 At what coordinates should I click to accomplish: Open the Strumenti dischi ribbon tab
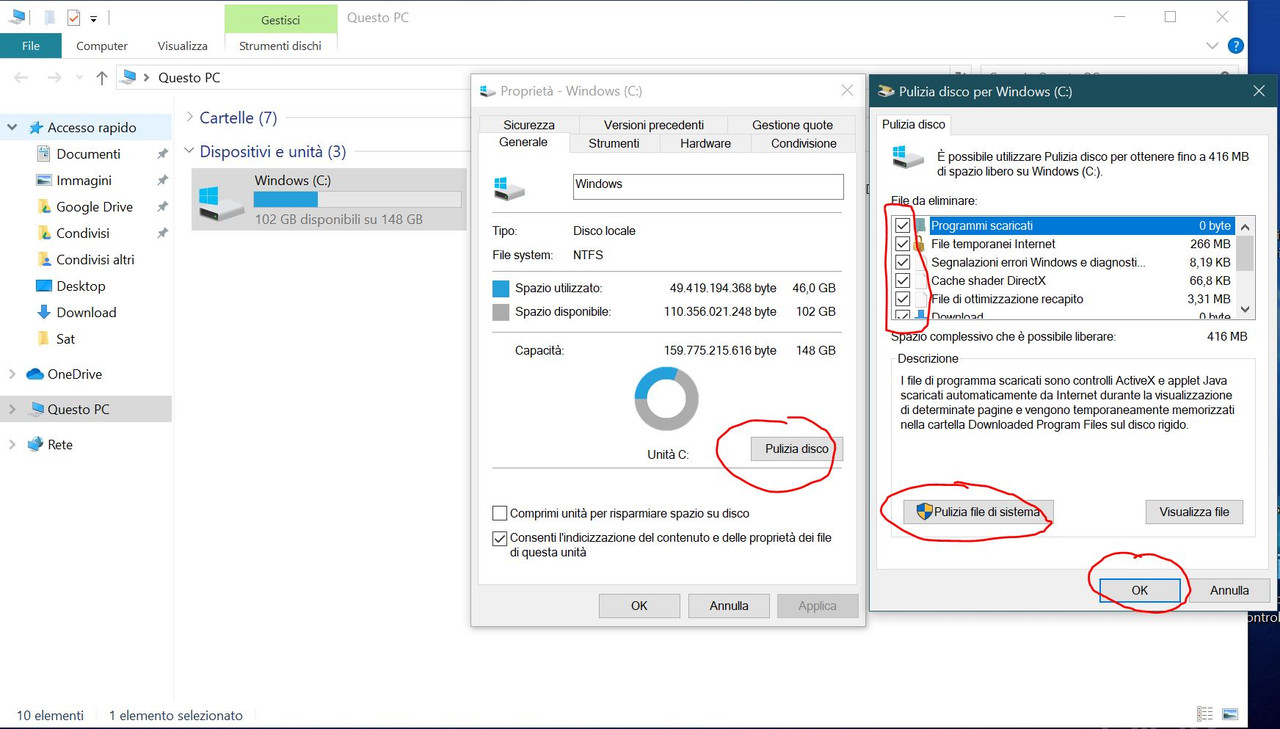coord(280,45)
